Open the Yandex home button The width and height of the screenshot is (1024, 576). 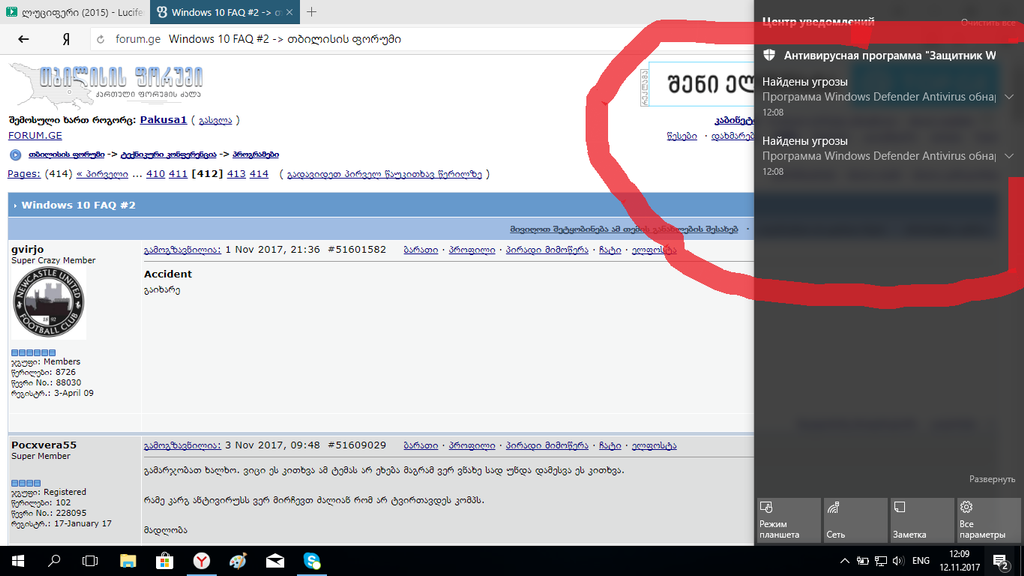pos(66,39)
